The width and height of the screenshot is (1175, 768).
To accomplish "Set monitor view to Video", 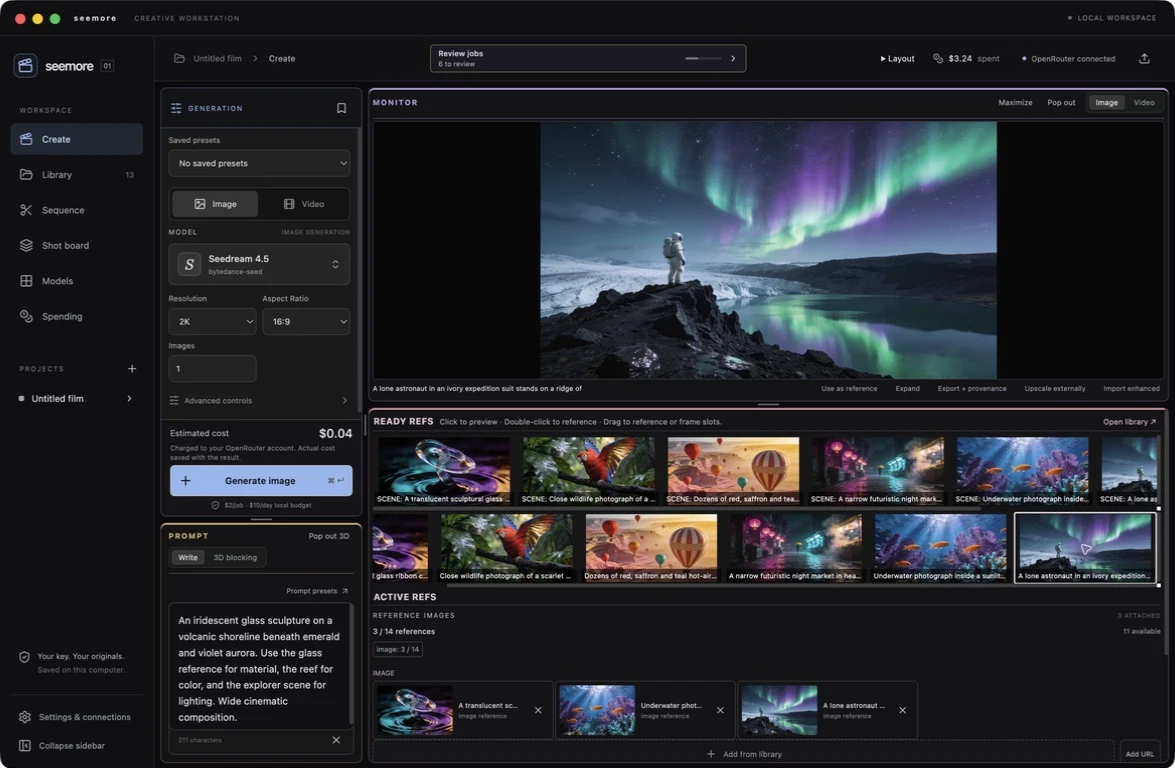I will pos(1144,103).
